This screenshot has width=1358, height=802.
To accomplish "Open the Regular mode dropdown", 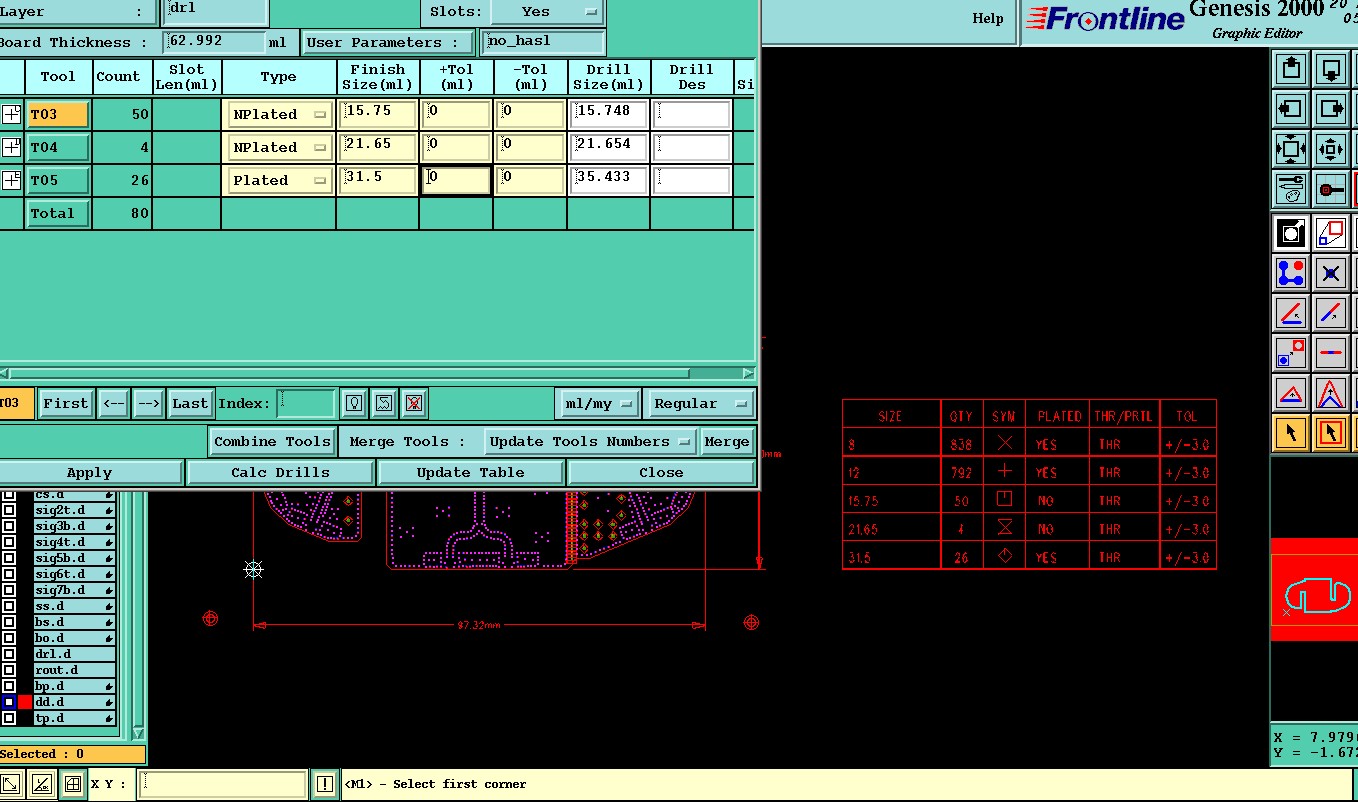I will 699,404.
